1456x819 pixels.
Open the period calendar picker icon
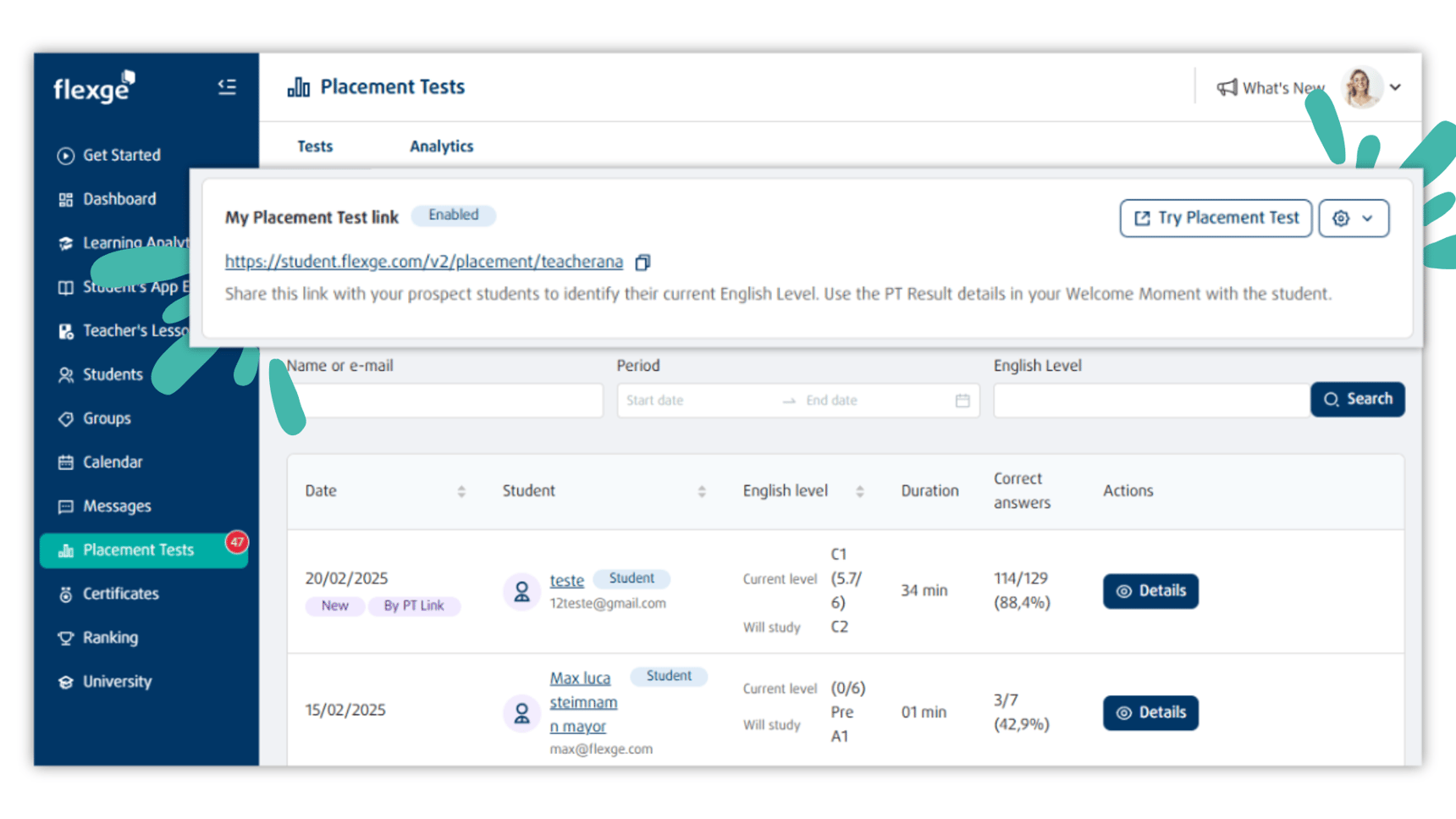(x=962, y=401)
